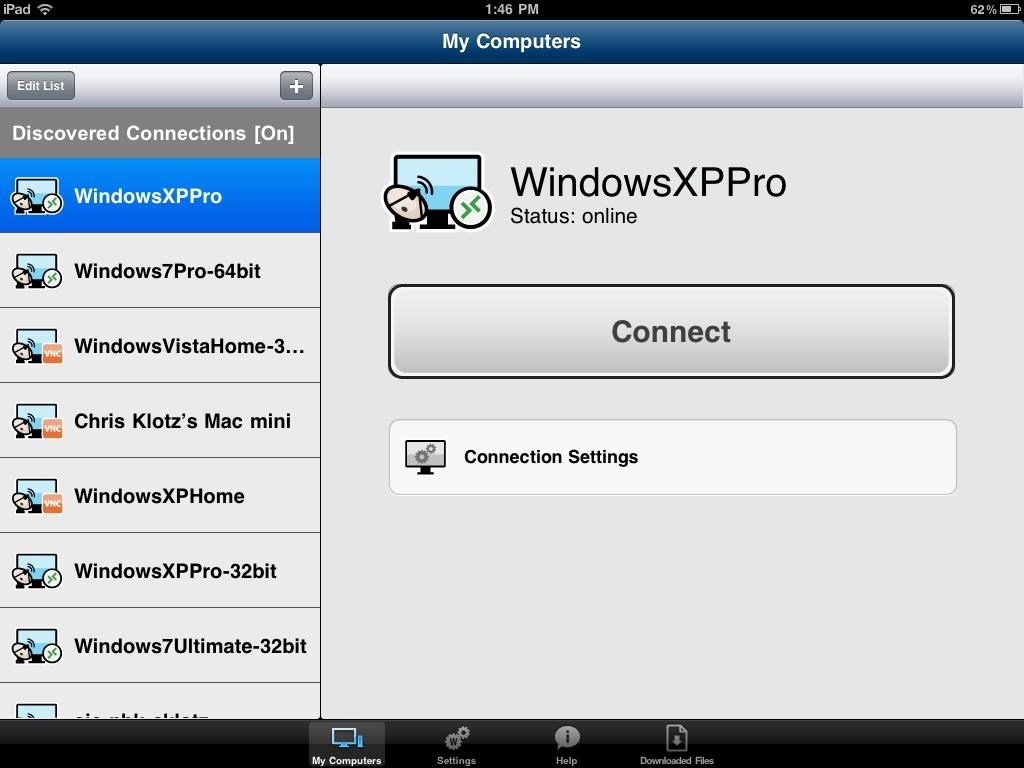1024x768 pixels.
Task: Select WindowsXPPro in the computer list
Action: click(160, 195)
